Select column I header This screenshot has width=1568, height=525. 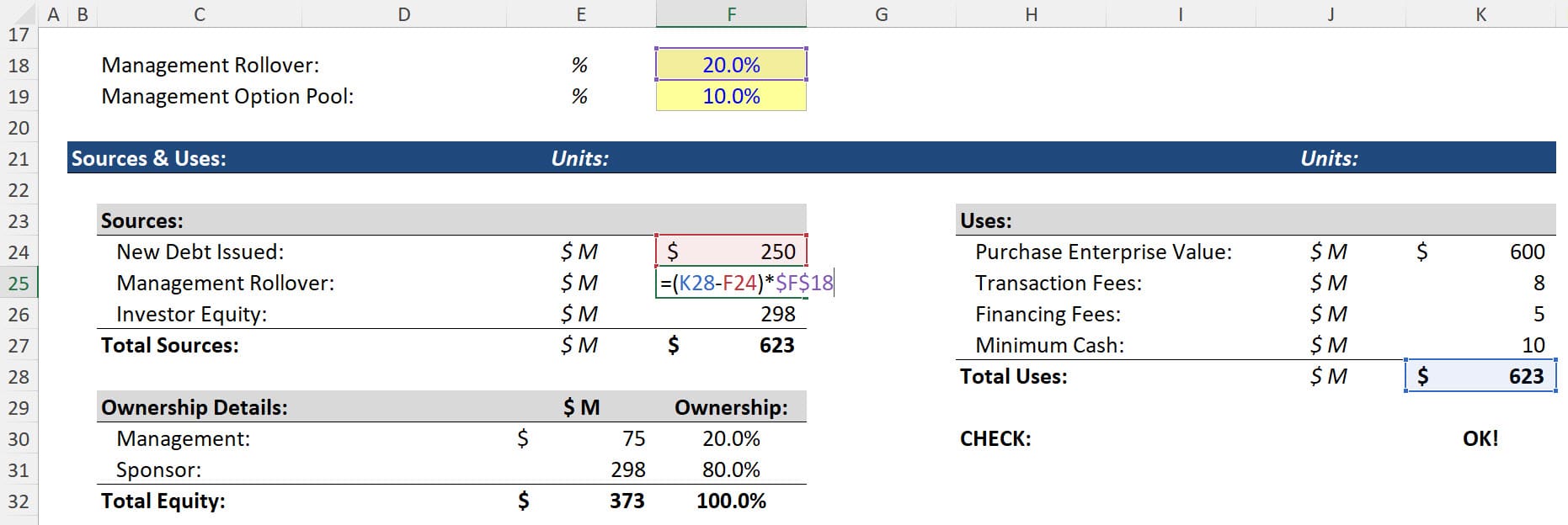[x=1181, y=13]
